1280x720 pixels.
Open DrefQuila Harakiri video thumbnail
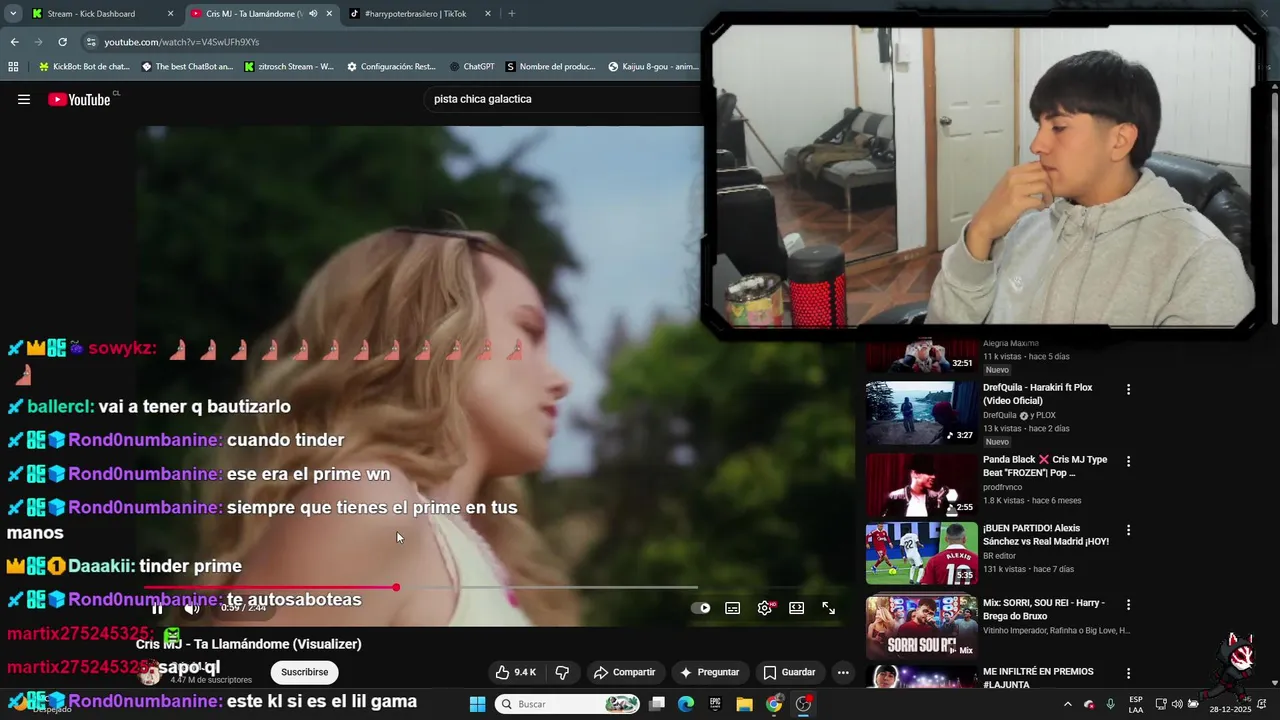click(x=921, y=412)
